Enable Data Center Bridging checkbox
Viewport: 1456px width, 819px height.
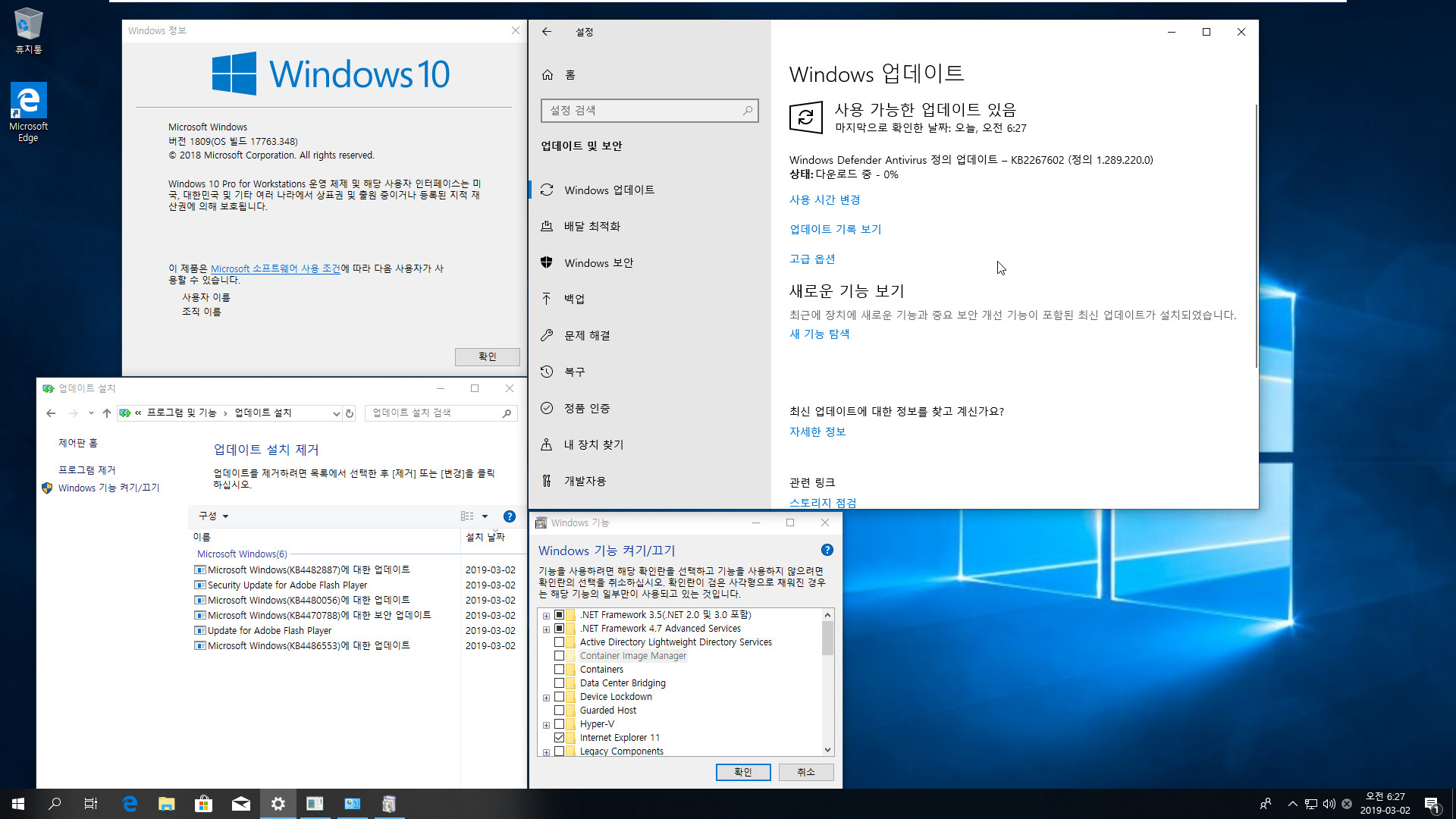(559, 683)
